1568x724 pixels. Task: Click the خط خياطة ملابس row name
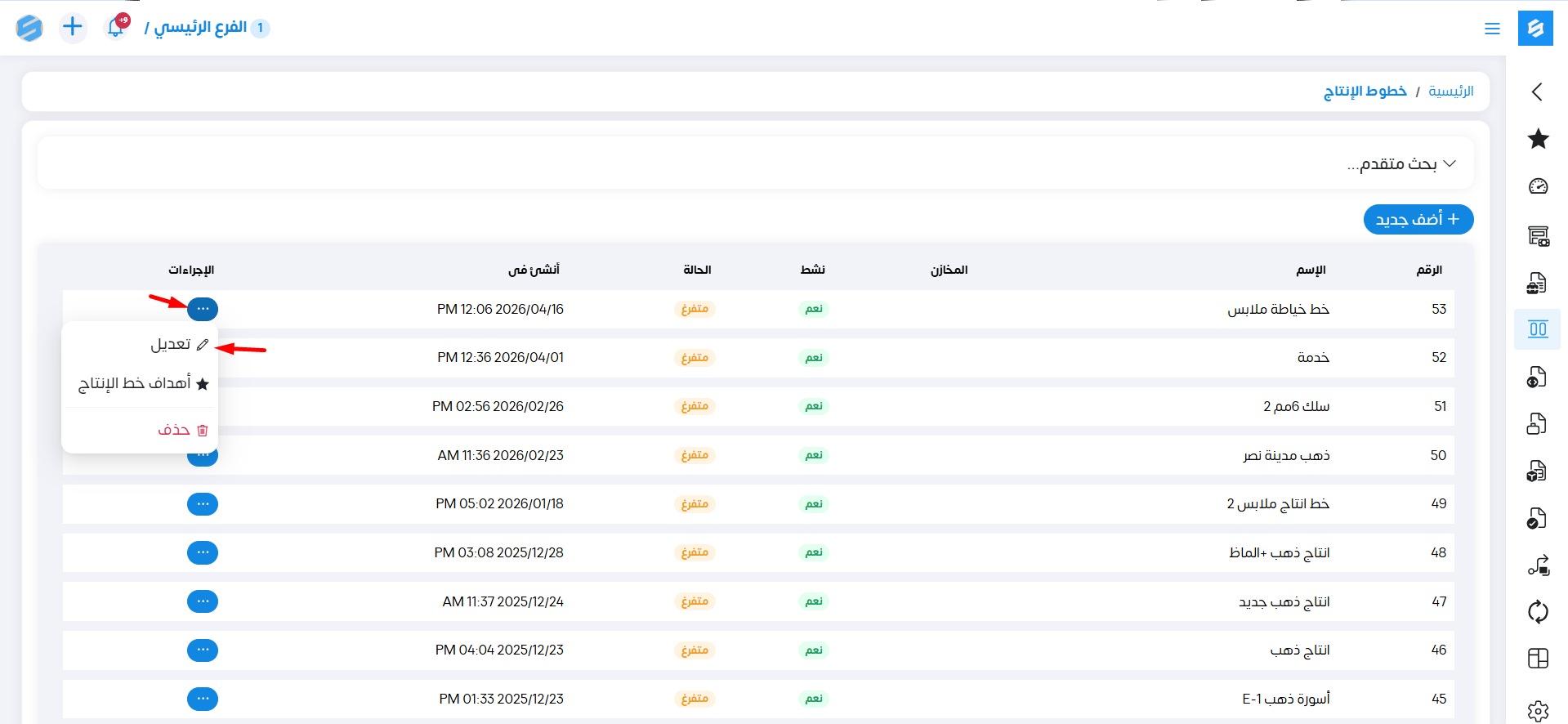(x=1278, y=309)
